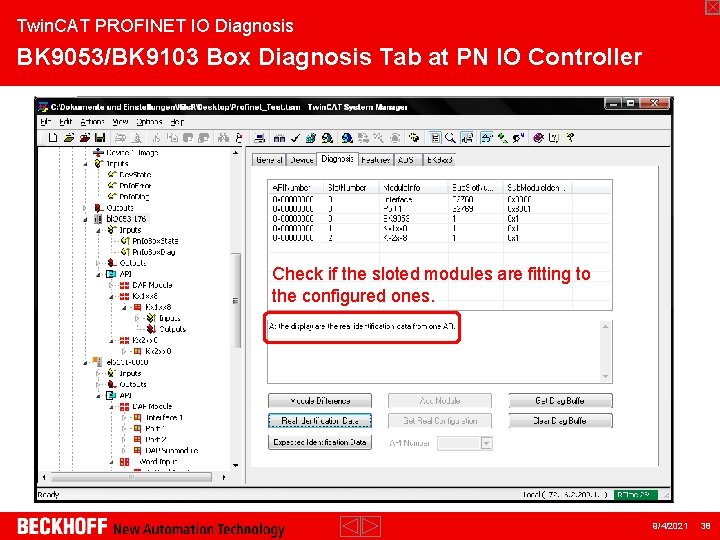Click the bk9053-176 box icon in tree

(x=98, y=219)
